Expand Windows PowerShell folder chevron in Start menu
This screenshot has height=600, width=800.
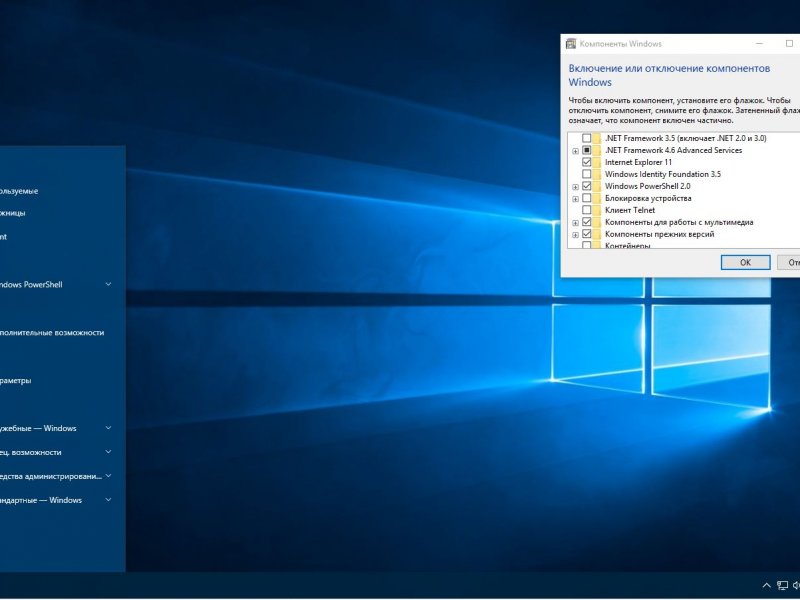(x=108, y=284)
